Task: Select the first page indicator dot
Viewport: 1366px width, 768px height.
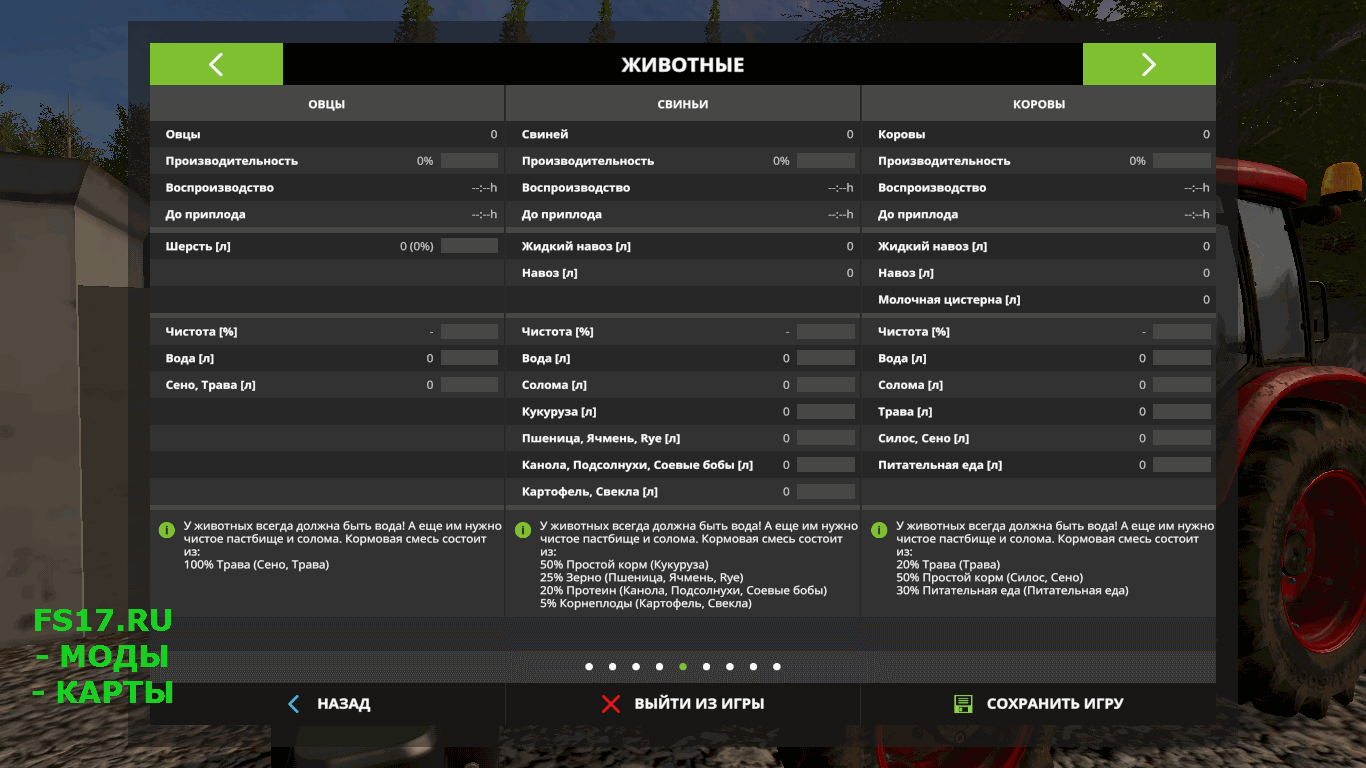Action: [x=589, y=666]
